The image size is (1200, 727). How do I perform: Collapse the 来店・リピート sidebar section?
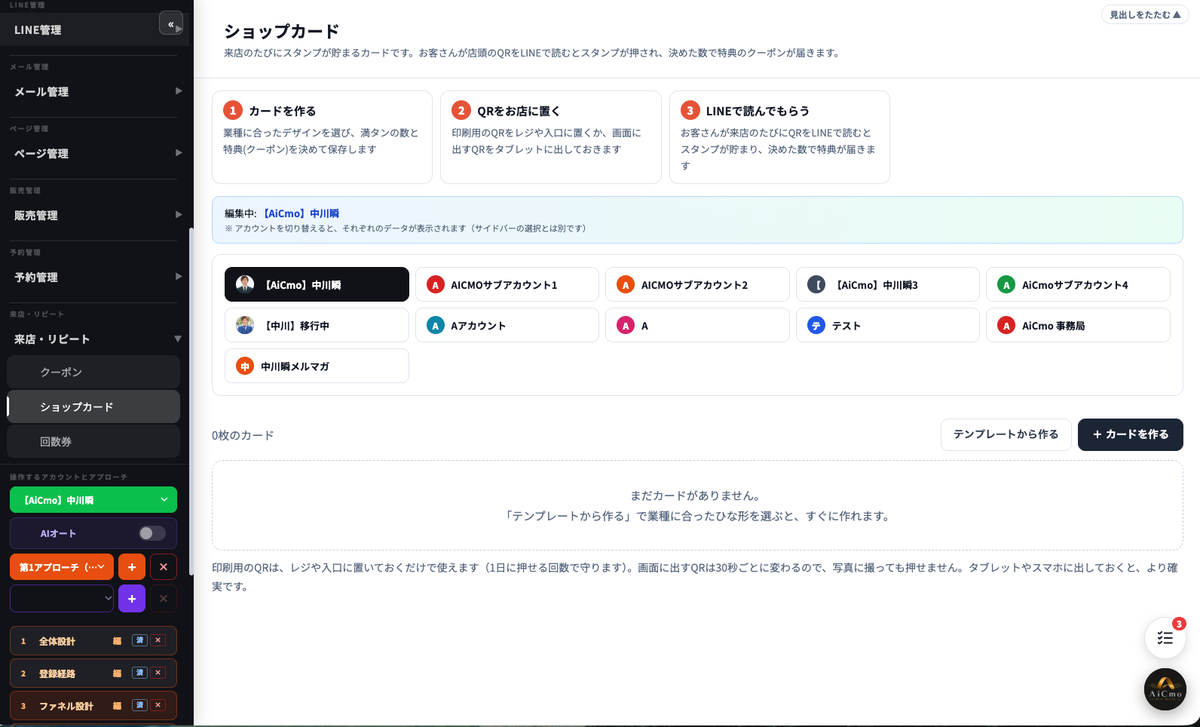(95, 339)
